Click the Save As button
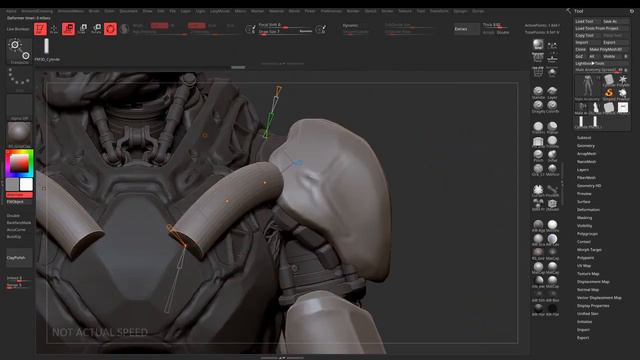Screen dimensions: 640x360 (616, 21)
